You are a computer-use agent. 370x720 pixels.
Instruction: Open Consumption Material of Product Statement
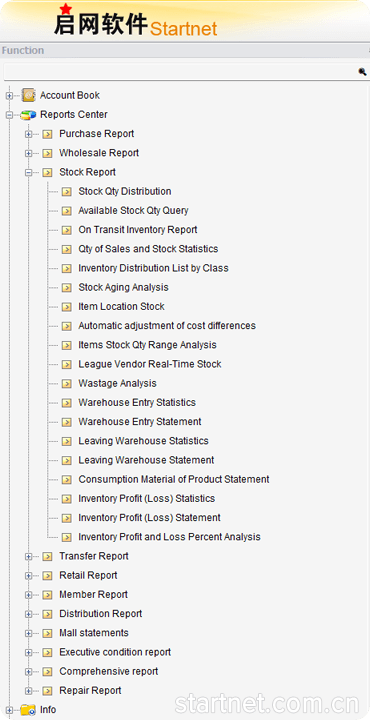click(174, 479)
